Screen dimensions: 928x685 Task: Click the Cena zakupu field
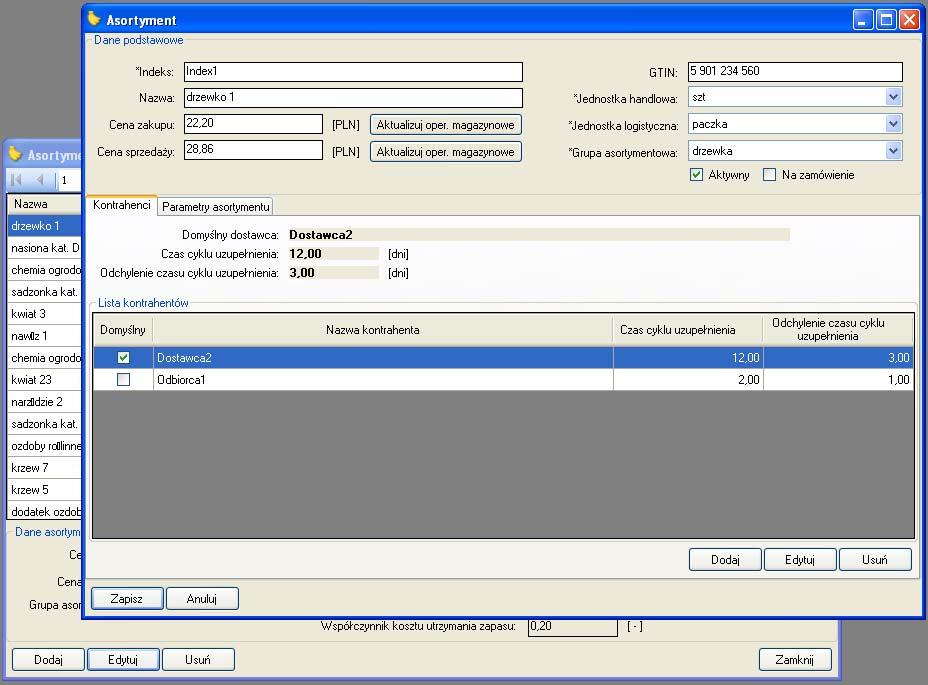(x=253, y=124)
